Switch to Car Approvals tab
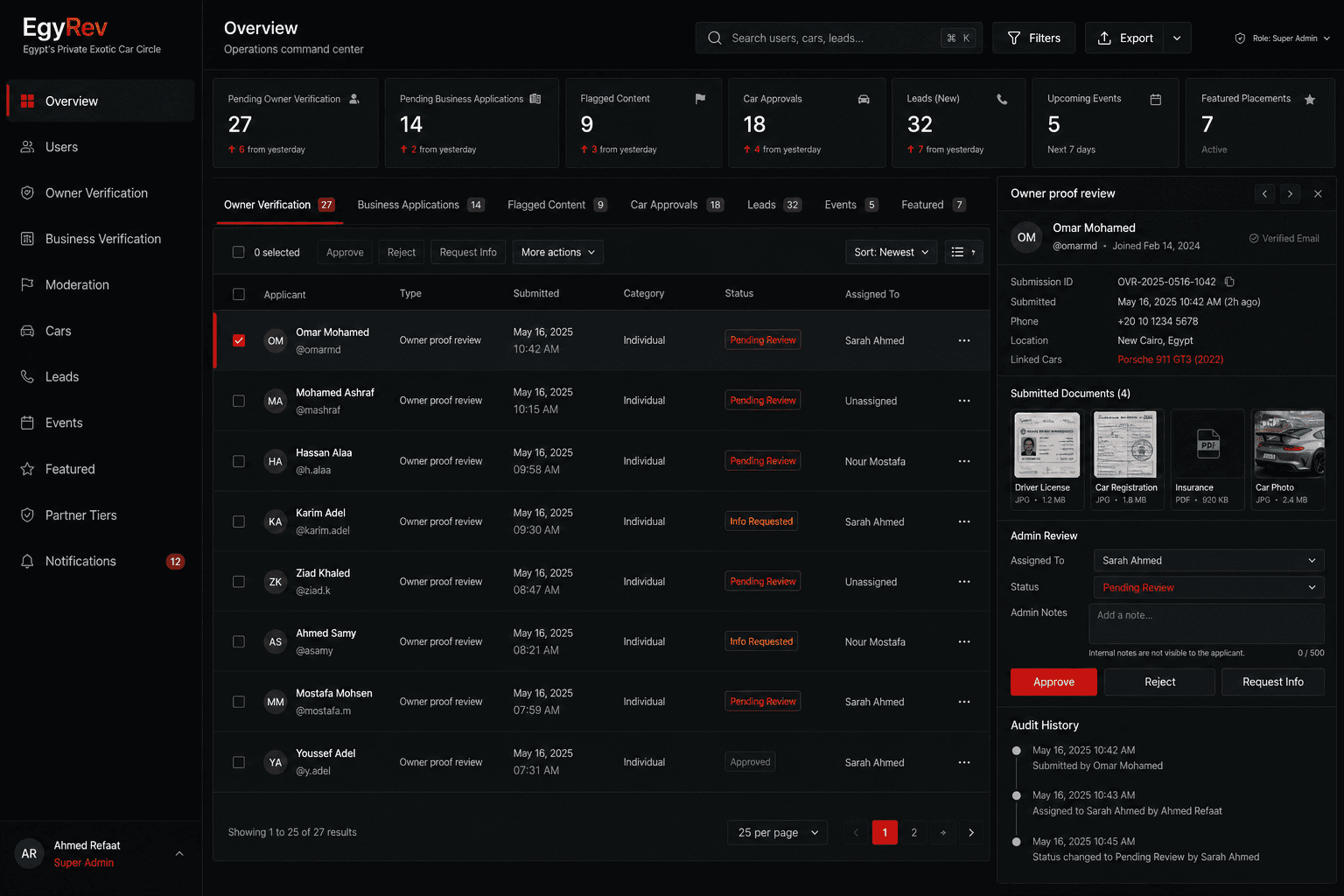This screenshot has width=1344, height=896. tap(676, 205)
